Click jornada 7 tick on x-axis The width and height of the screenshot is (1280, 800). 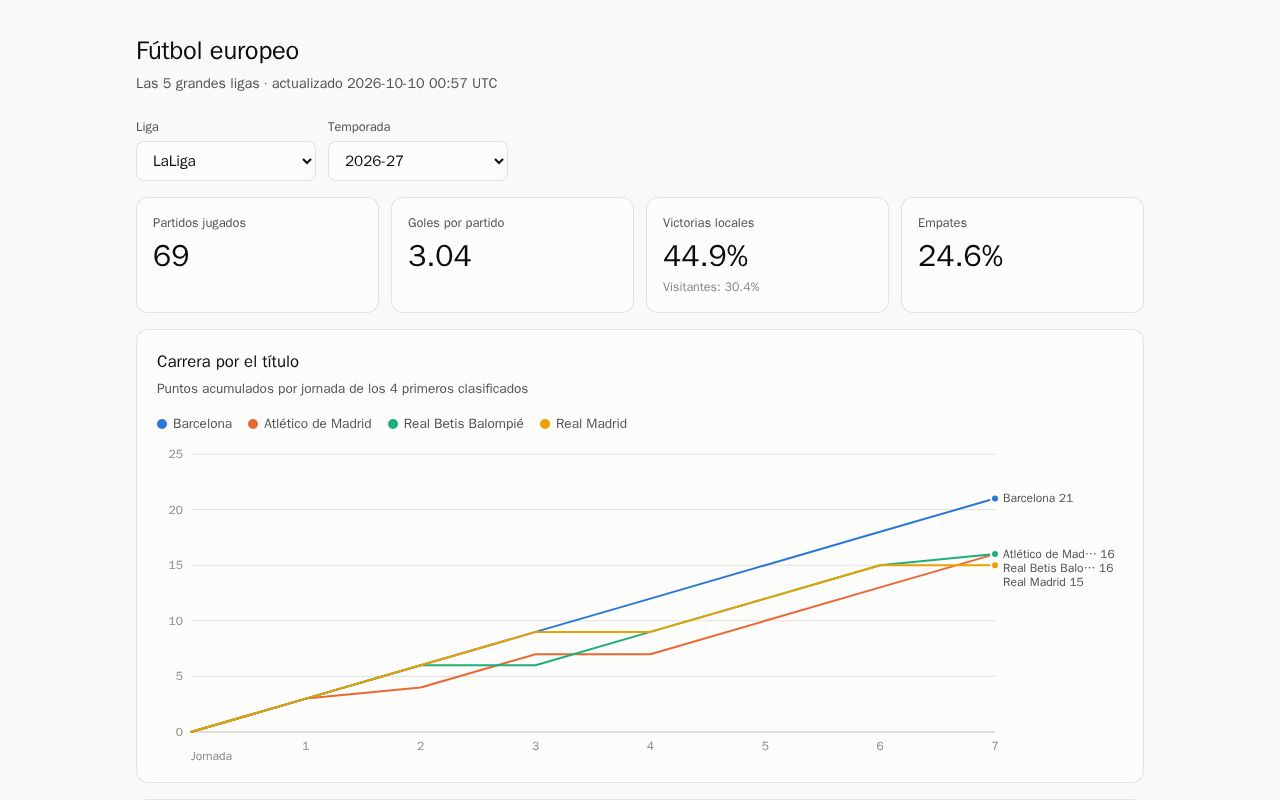[x=995, y=746]
